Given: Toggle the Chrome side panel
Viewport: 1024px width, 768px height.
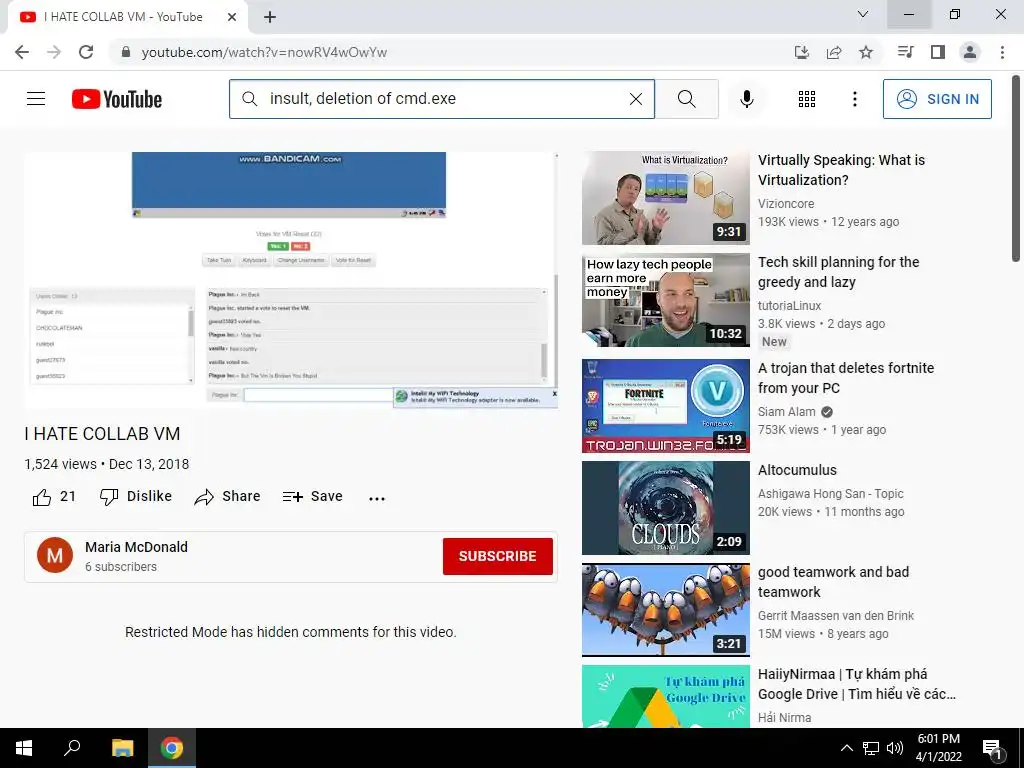Looking at the screenshot, I should point(938,52).
